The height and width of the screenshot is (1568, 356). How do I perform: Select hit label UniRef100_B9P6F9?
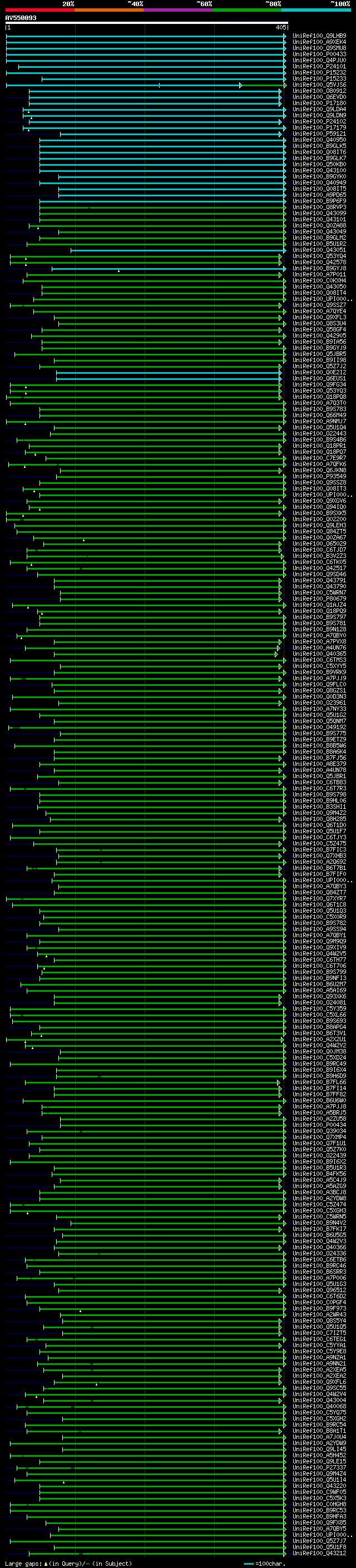[x=319, y=201]
